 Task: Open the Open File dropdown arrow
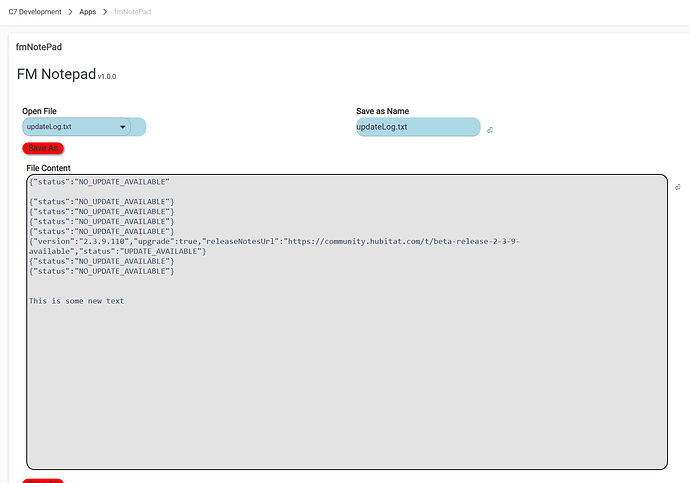tap(123, 127)
